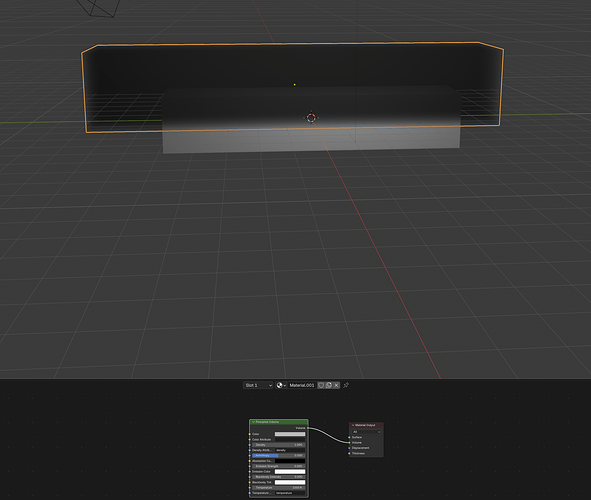Click the Volume input socket on Material Output
This screenshot has width=591, height=500.
349,443
